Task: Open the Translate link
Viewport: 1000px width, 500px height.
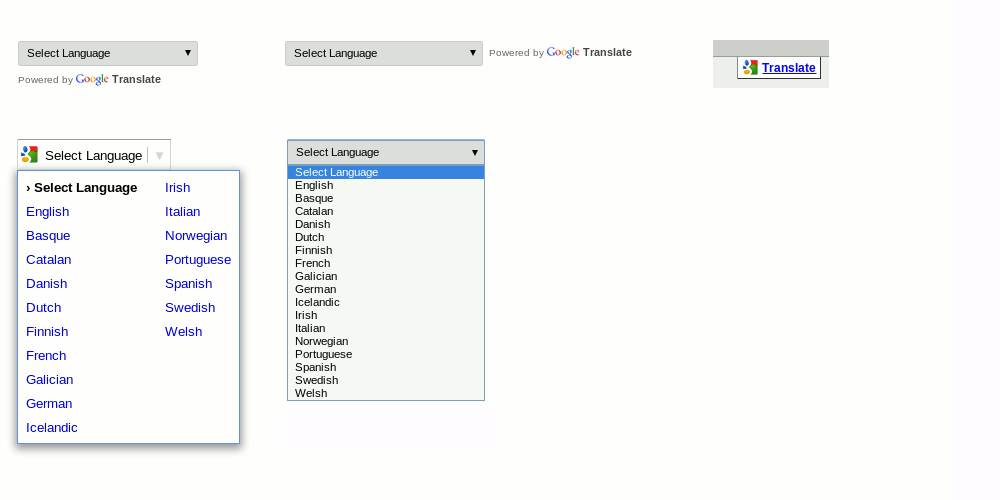Action: pos(788,68)
